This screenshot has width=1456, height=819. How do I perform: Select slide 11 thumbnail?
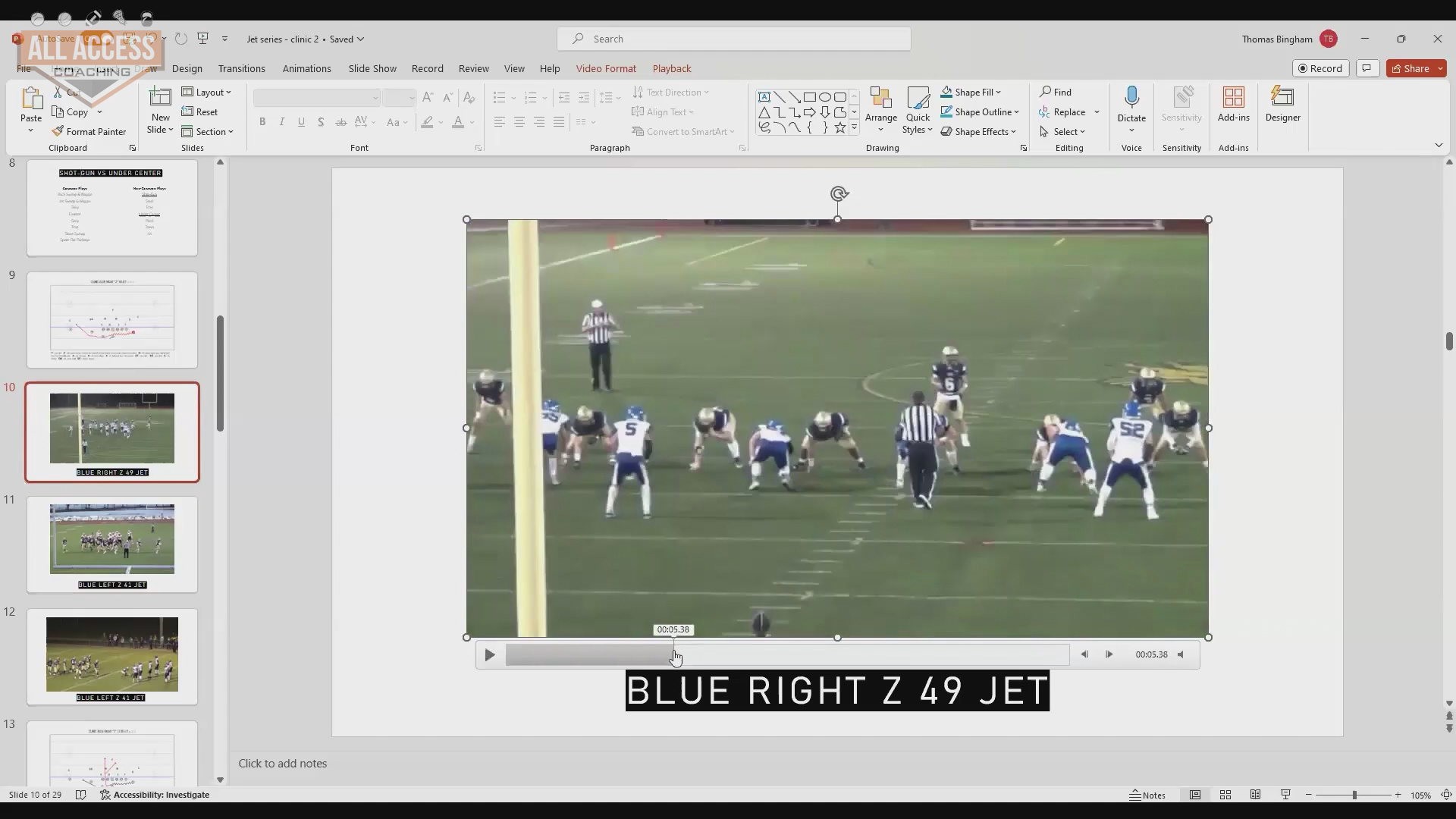point(112,544)
